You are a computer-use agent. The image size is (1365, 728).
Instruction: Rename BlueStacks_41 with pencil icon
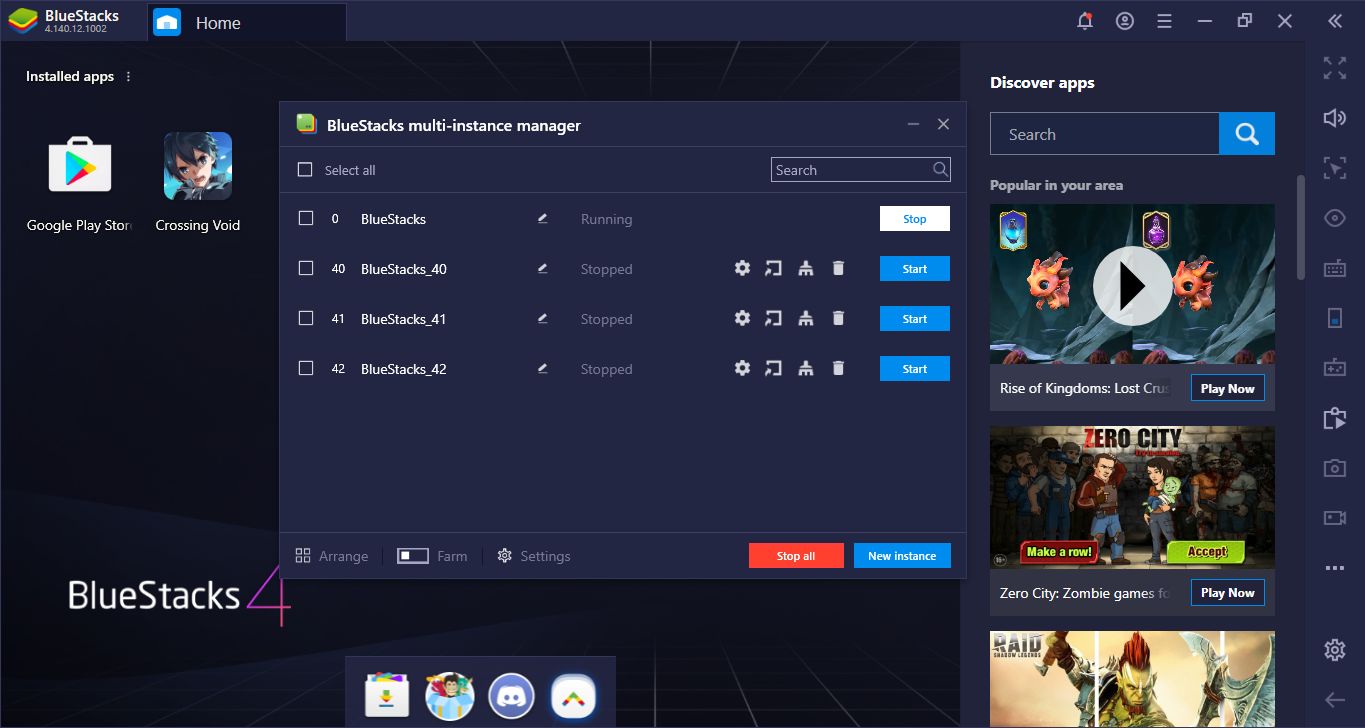pos(542,318)
